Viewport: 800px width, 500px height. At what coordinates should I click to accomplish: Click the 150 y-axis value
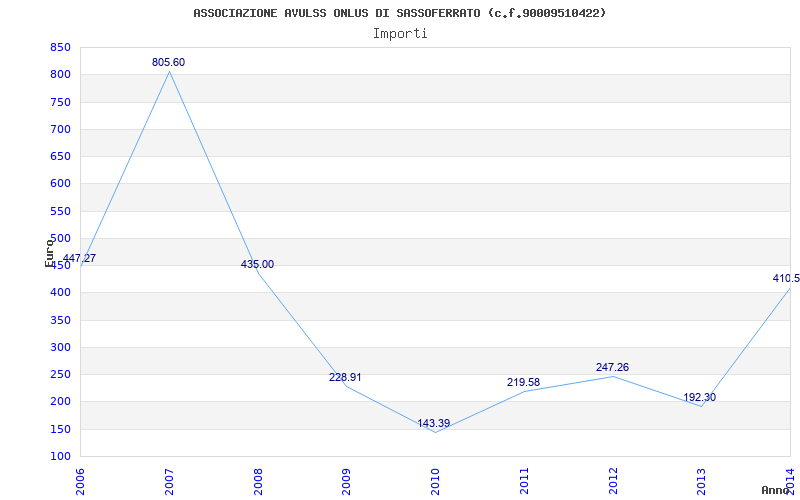pos(60,429)
